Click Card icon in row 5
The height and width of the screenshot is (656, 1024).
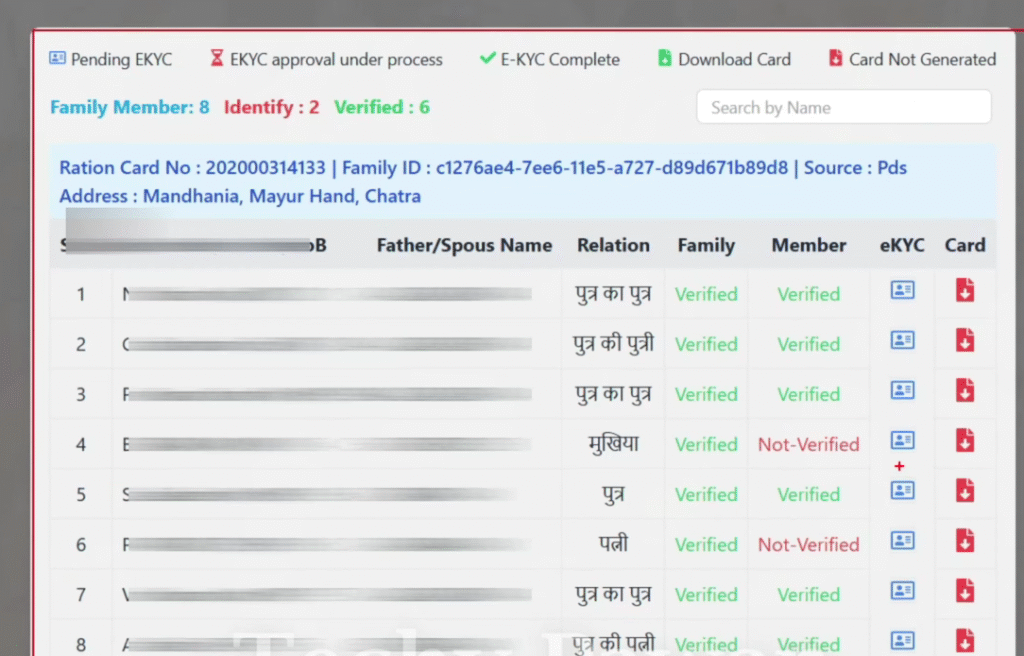tap(965, 490)
